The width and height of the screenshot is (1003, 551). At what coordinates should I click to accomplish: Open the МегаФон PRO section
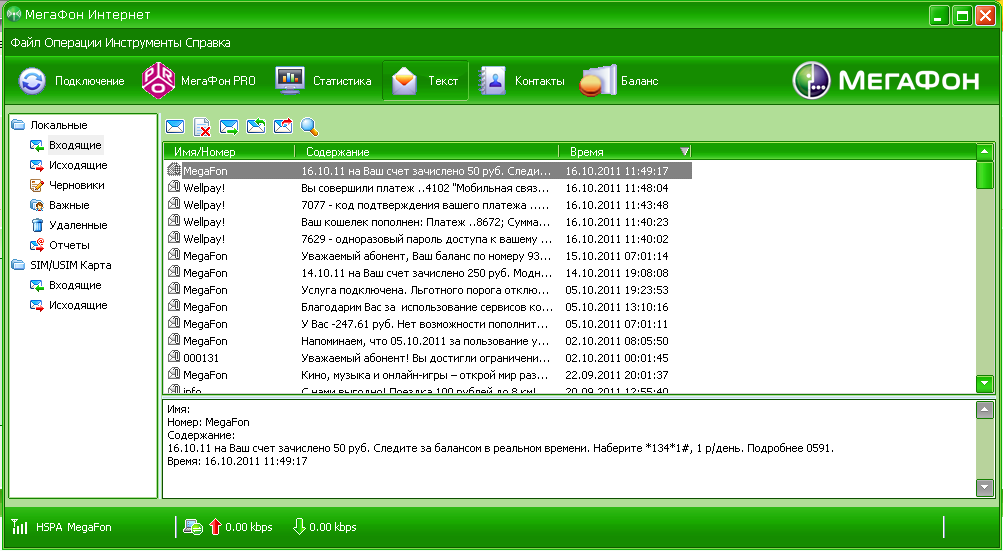pos(199,81)
